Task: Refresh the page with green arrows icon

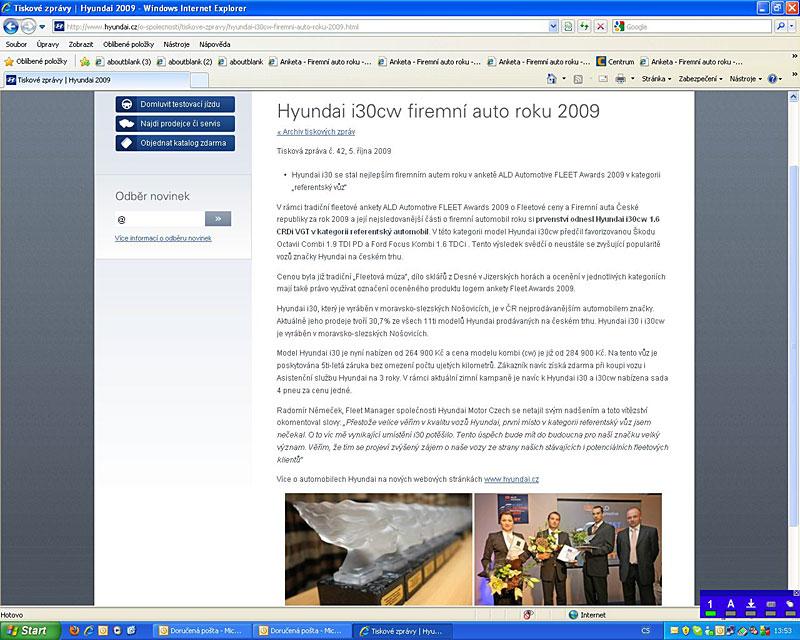Action: point(584,27)
